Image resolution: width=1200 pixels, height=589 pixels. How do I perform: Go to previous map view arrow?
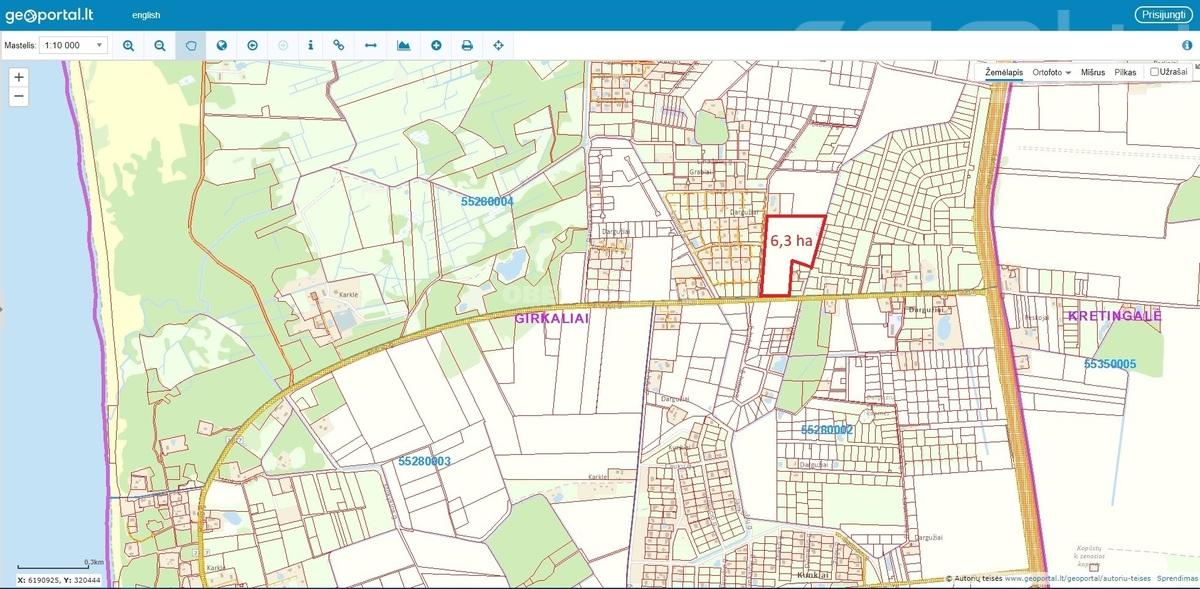coord(252,45)
